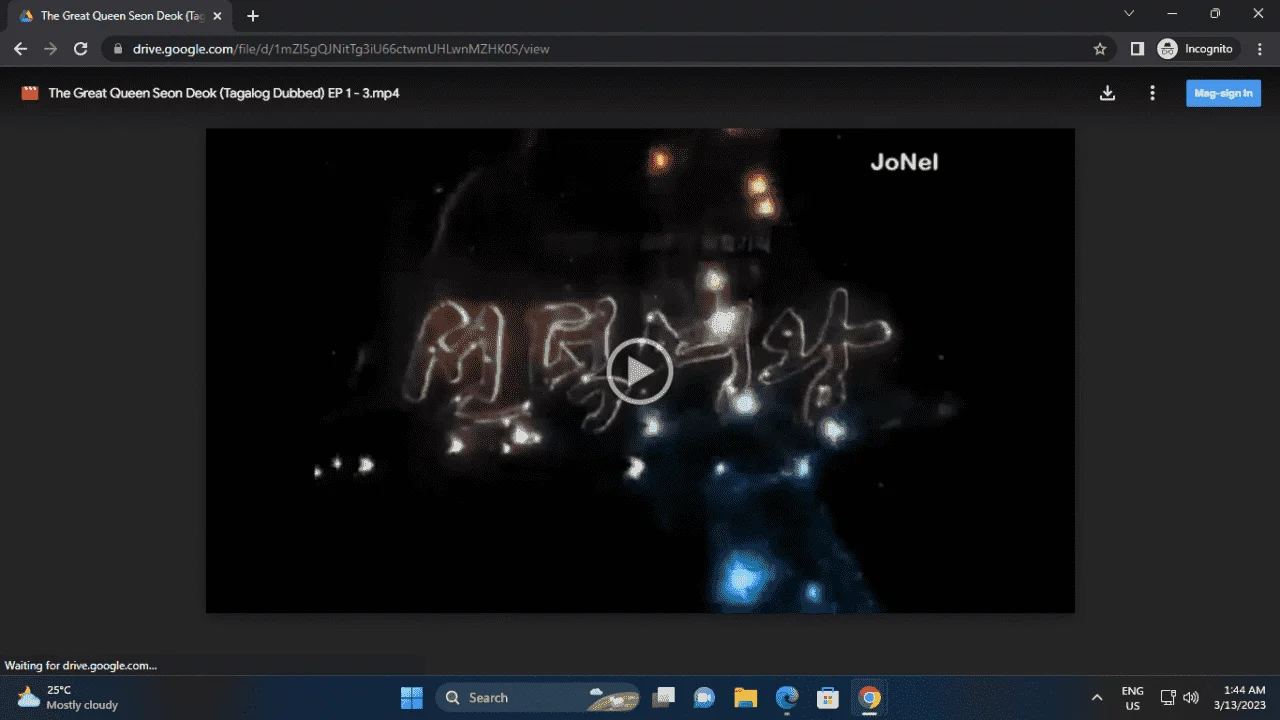Close The Great Queen Seon Deok tab
Image resolution: width=1280 pixels, height=720 pixels.
217,16
